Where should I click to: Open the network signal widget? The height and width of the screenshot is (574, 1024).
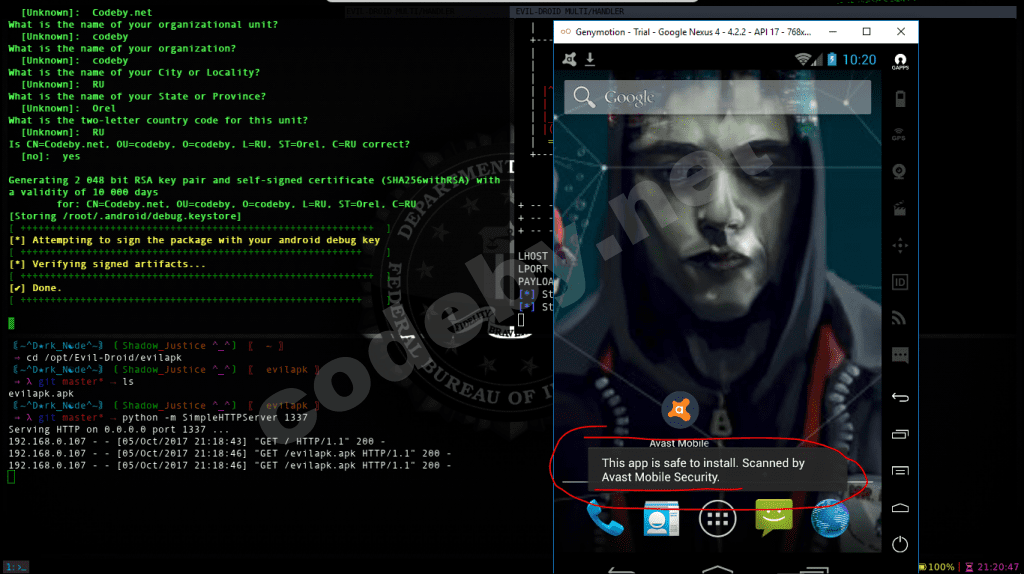tap(899, 318)
